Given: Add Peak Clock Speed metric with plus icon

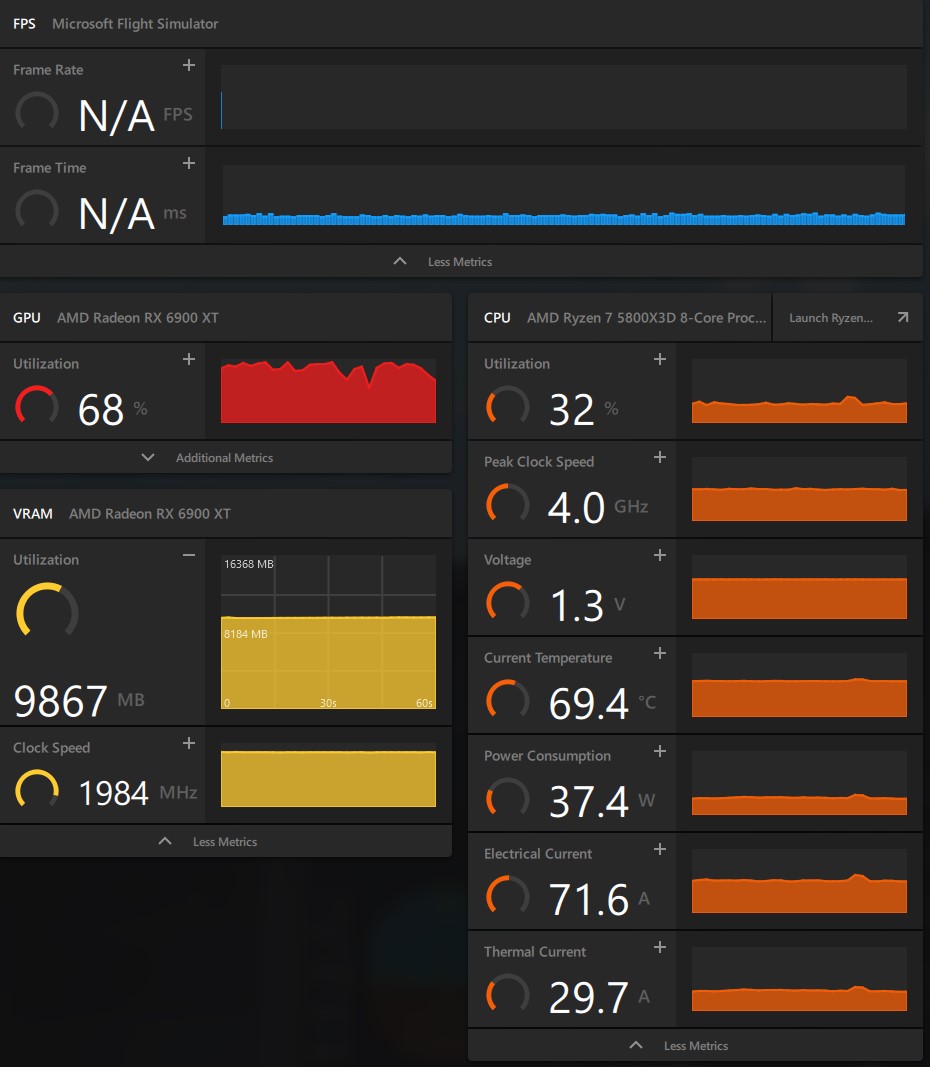Looking at the screenshot, I should [660, 457].
